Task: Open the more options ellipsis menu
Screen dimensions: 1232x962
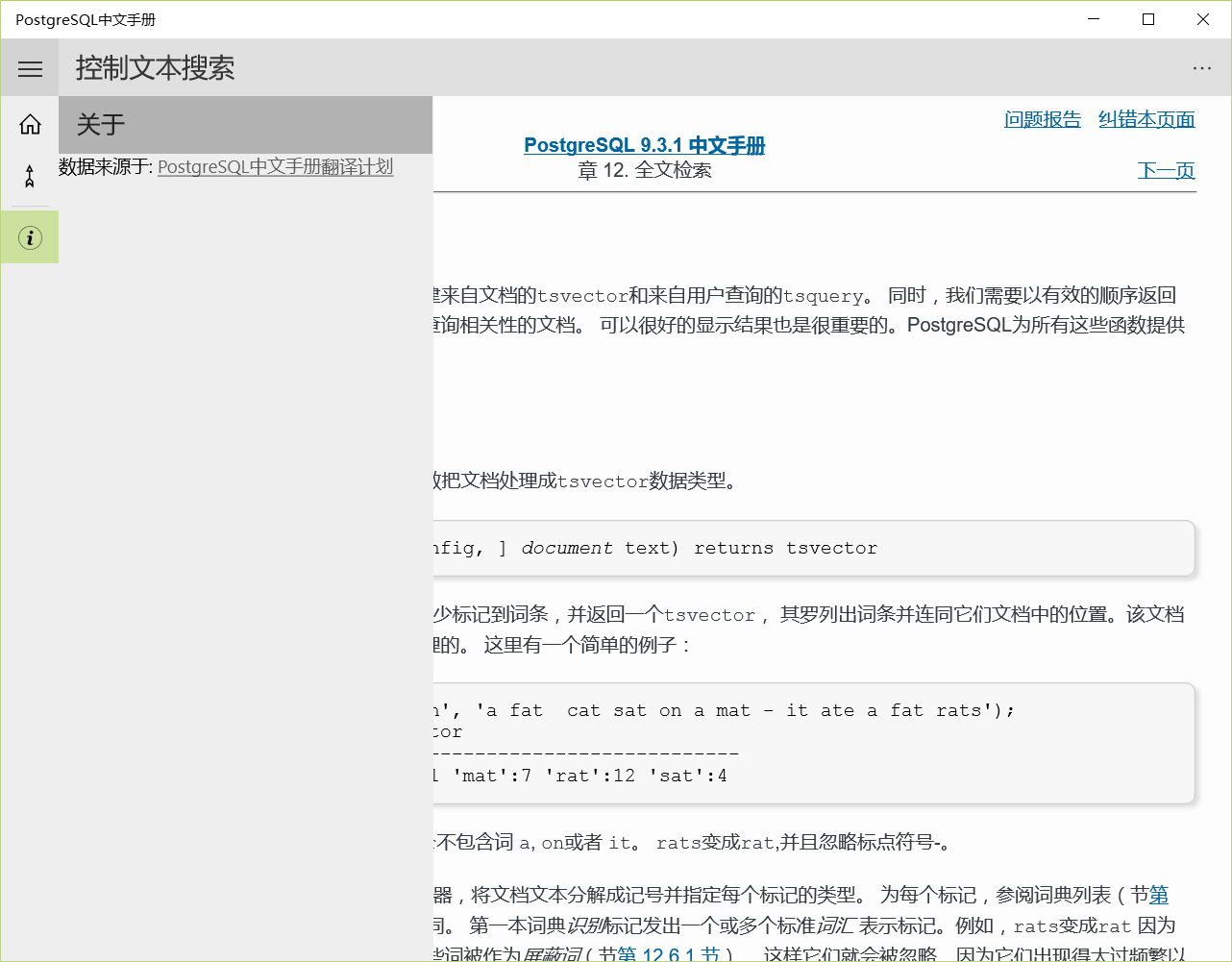Action: (x=1201, y=68)
